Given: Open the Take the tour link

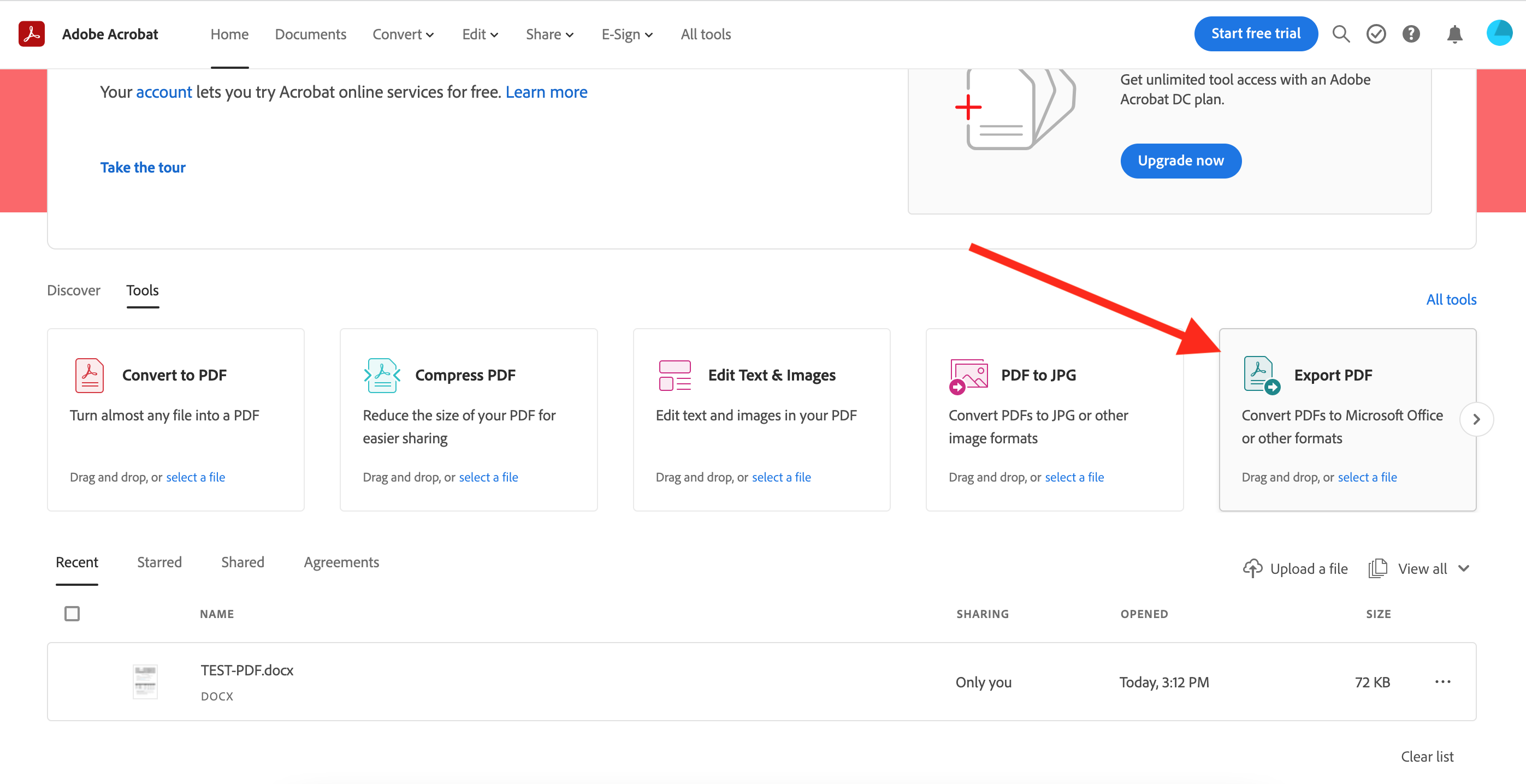Looking at the screenshot, I should [x=143, y=168].
